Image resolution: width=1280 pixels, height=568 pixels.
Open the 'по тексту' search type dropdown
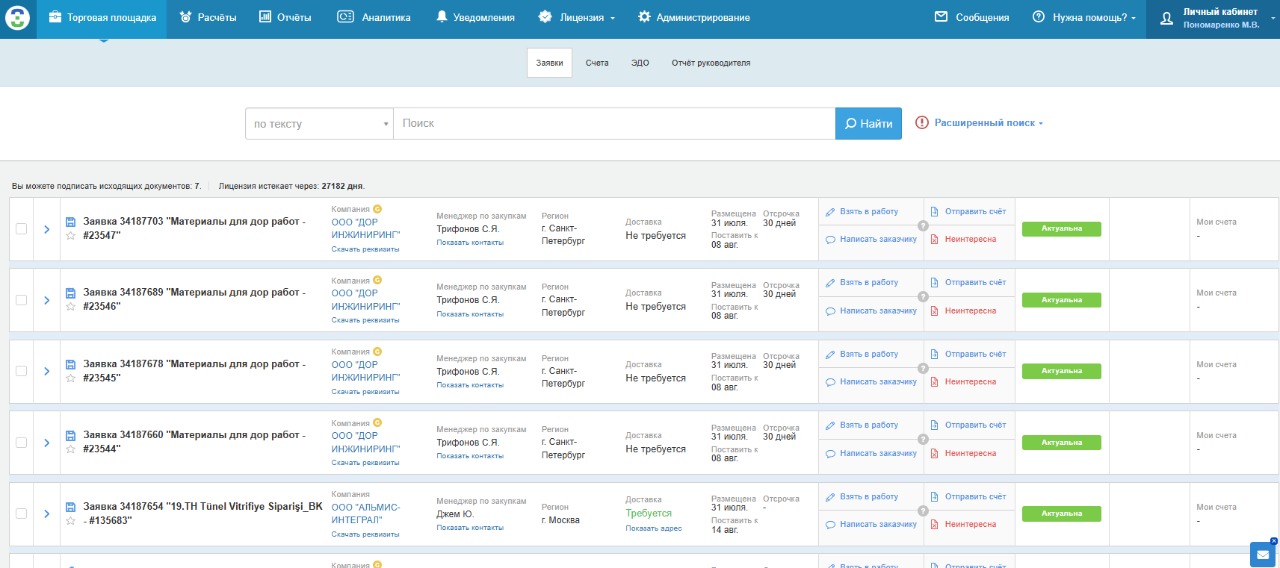(319, 124)
